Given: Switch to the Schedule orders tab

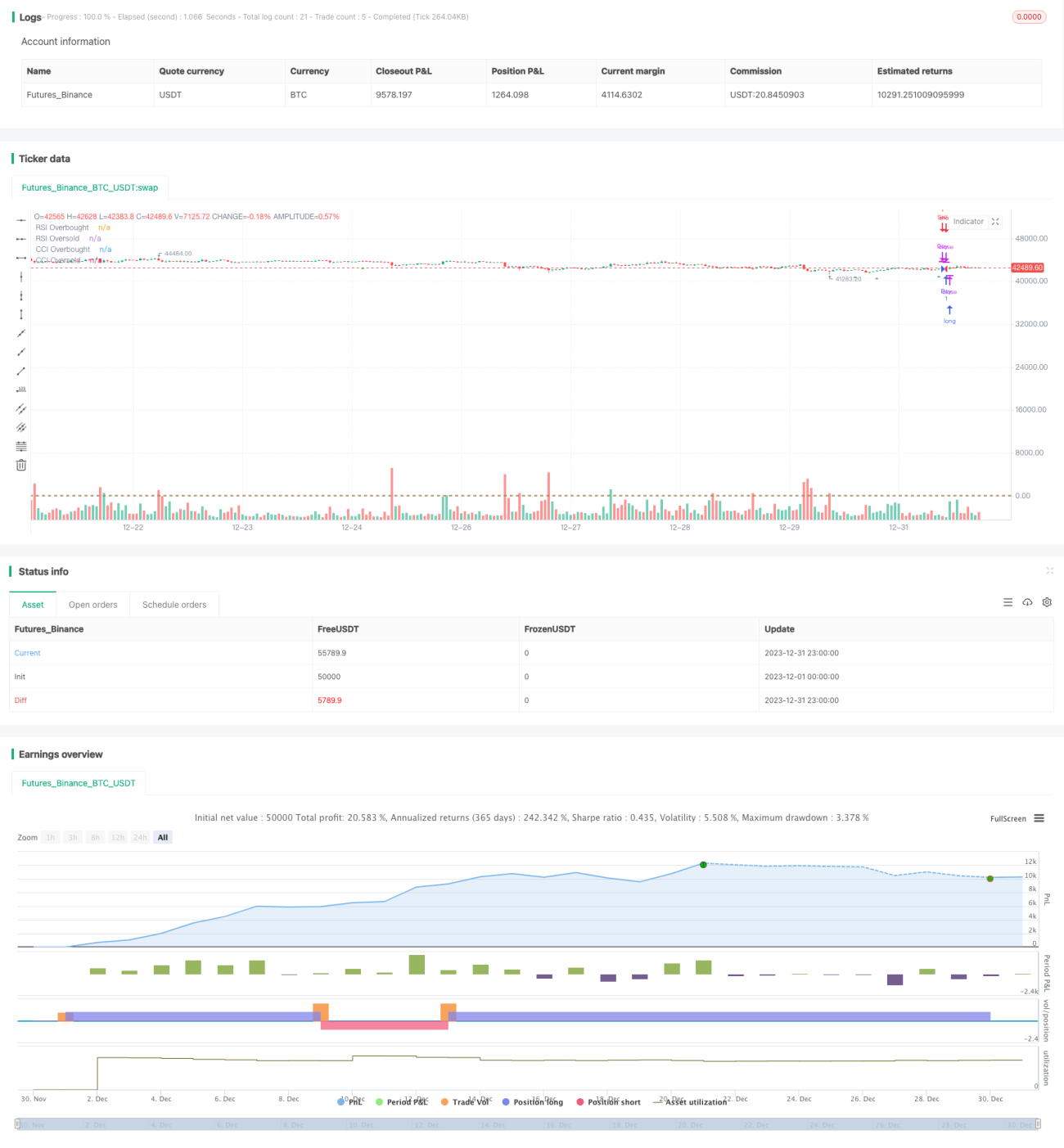Looking at the screenshot, I should [174, 605].
